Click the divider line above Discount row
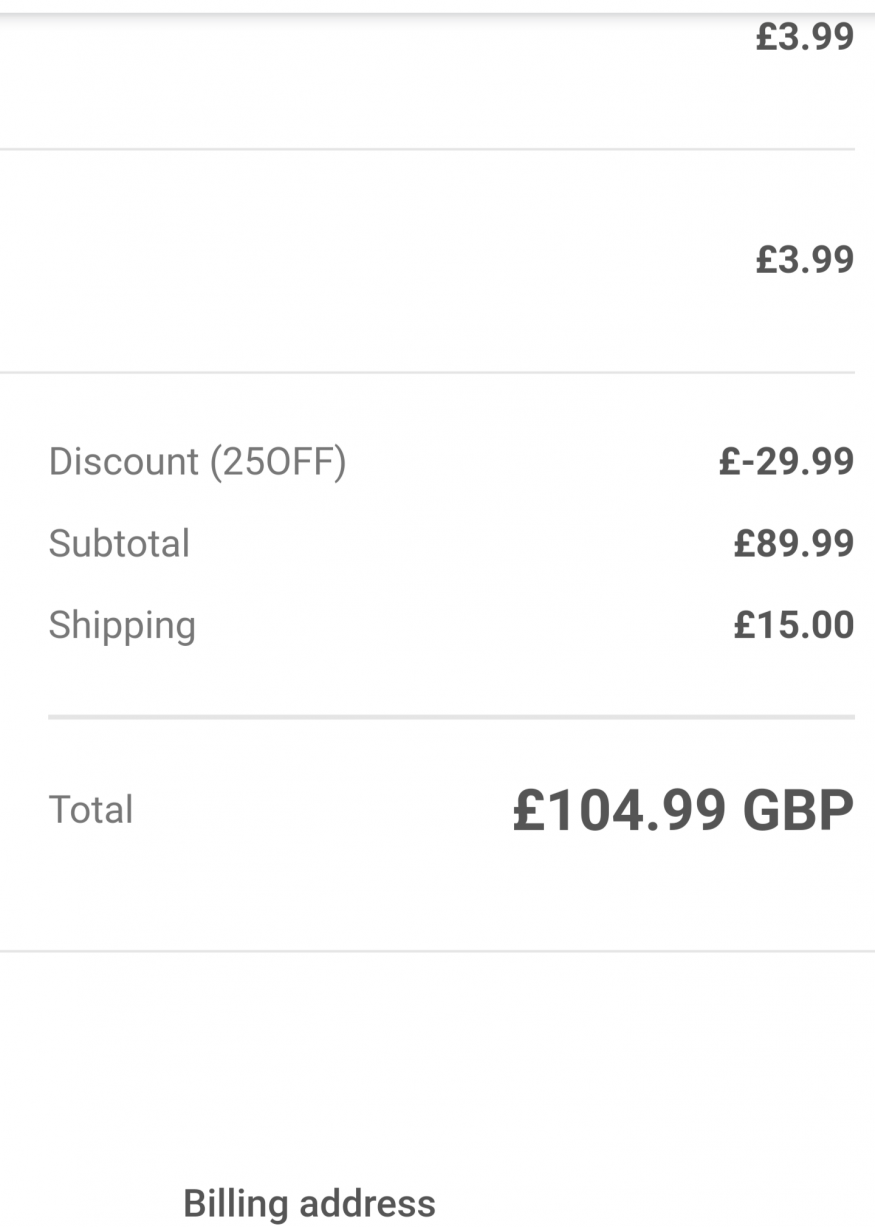The width and height of the screenshot is (875, 1227). click(x=427, y=373)
